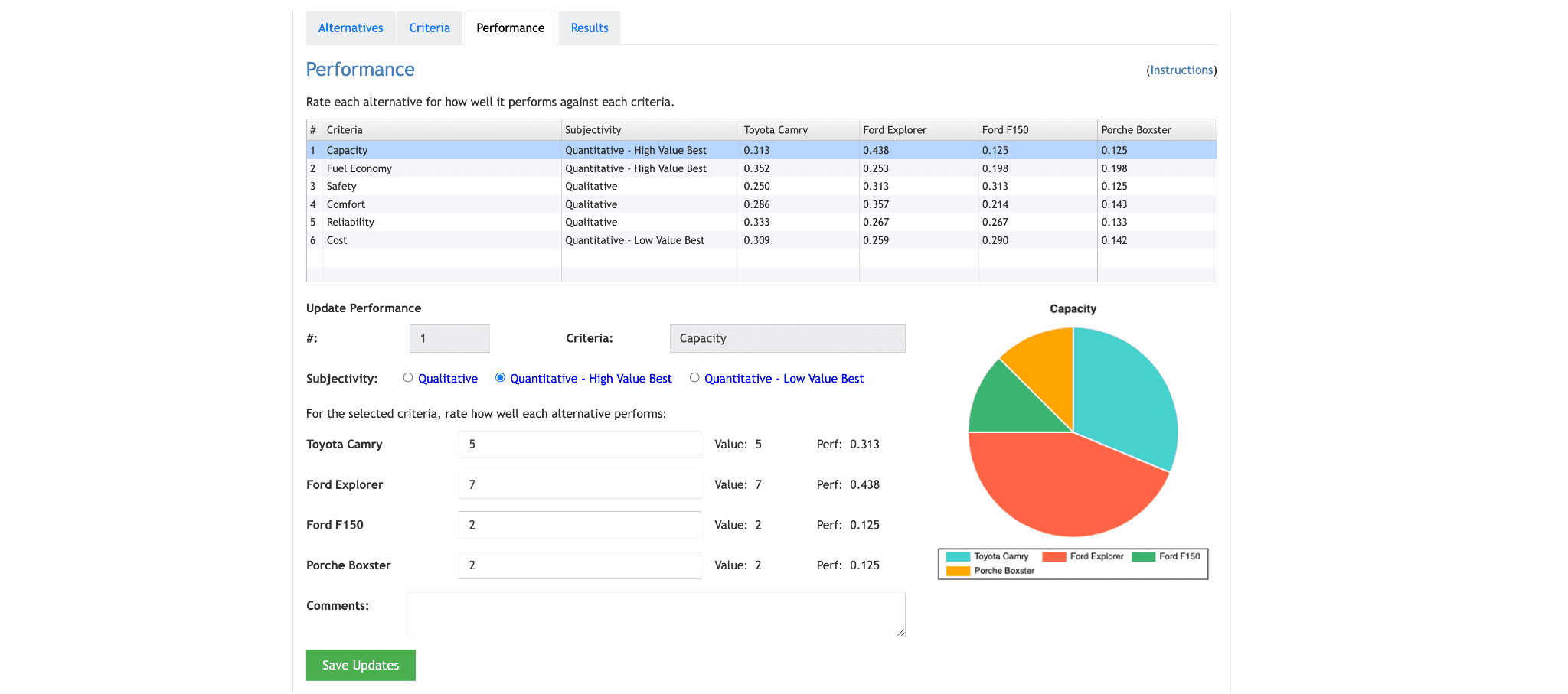The image size is (1568, 694).
Task: Click the disabled # number field
Action: coord(449,338)
